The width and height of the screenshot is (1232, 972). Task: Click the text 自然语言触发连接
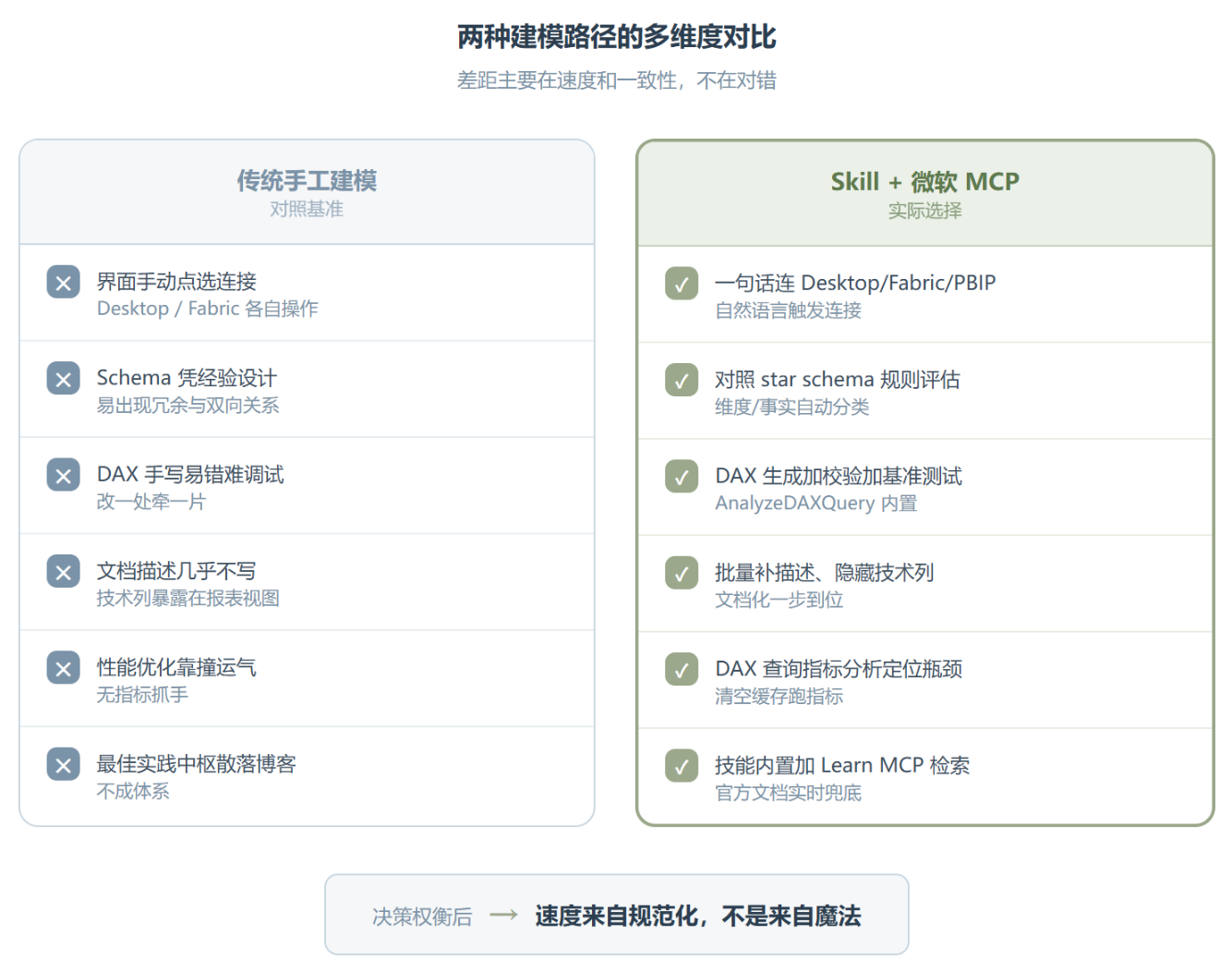tap(788, 310)
